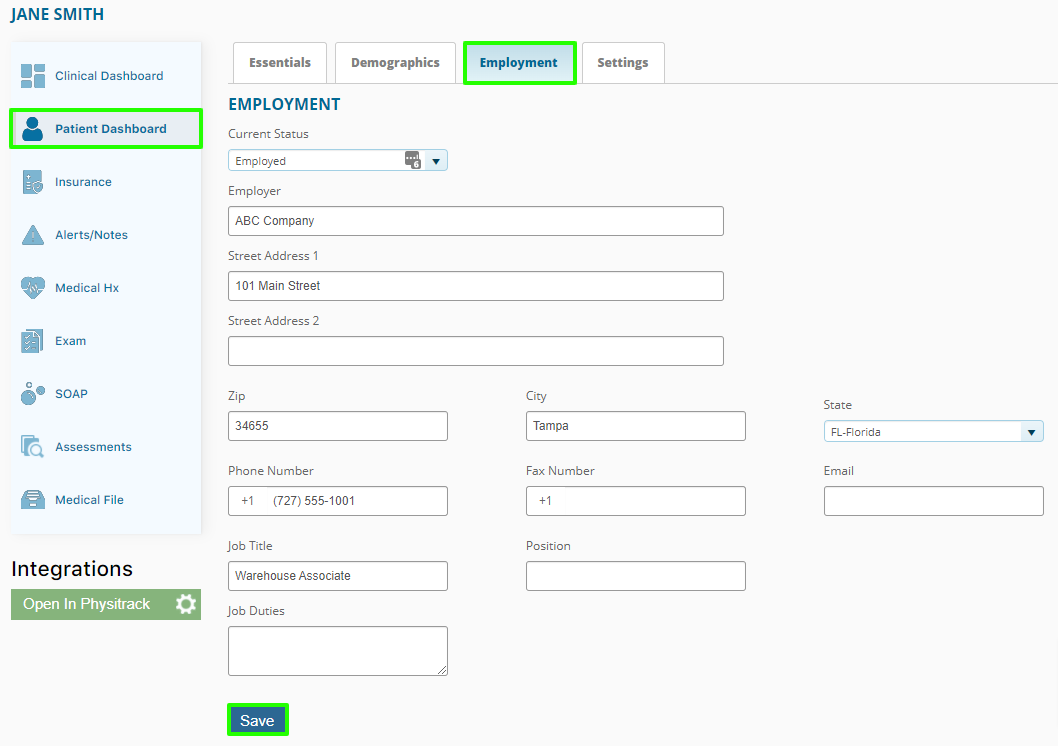This screenshot has height=746, width=1058.
Task: Click the Job Duties text area
Action: 338,651
